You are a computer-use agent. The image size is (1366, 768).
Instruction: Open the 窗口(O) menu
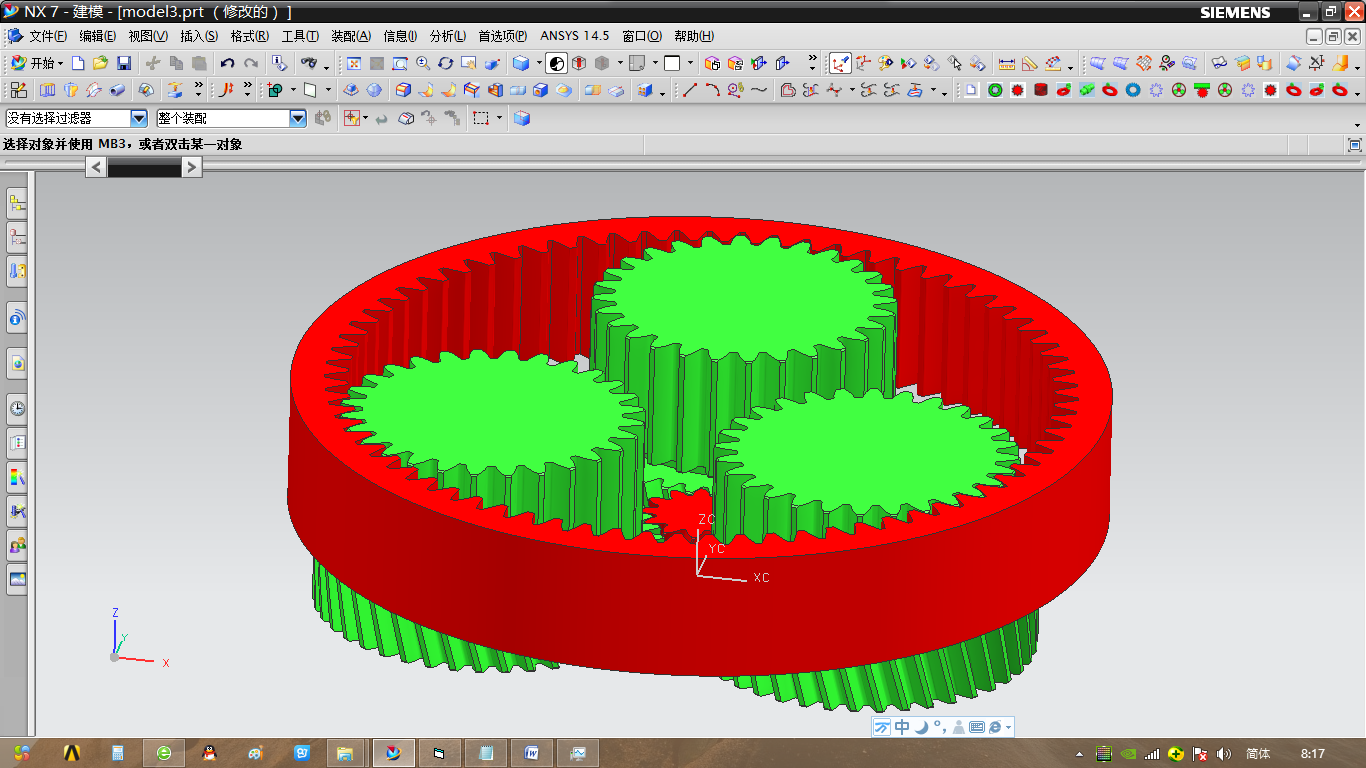click(x=642, y=36)
